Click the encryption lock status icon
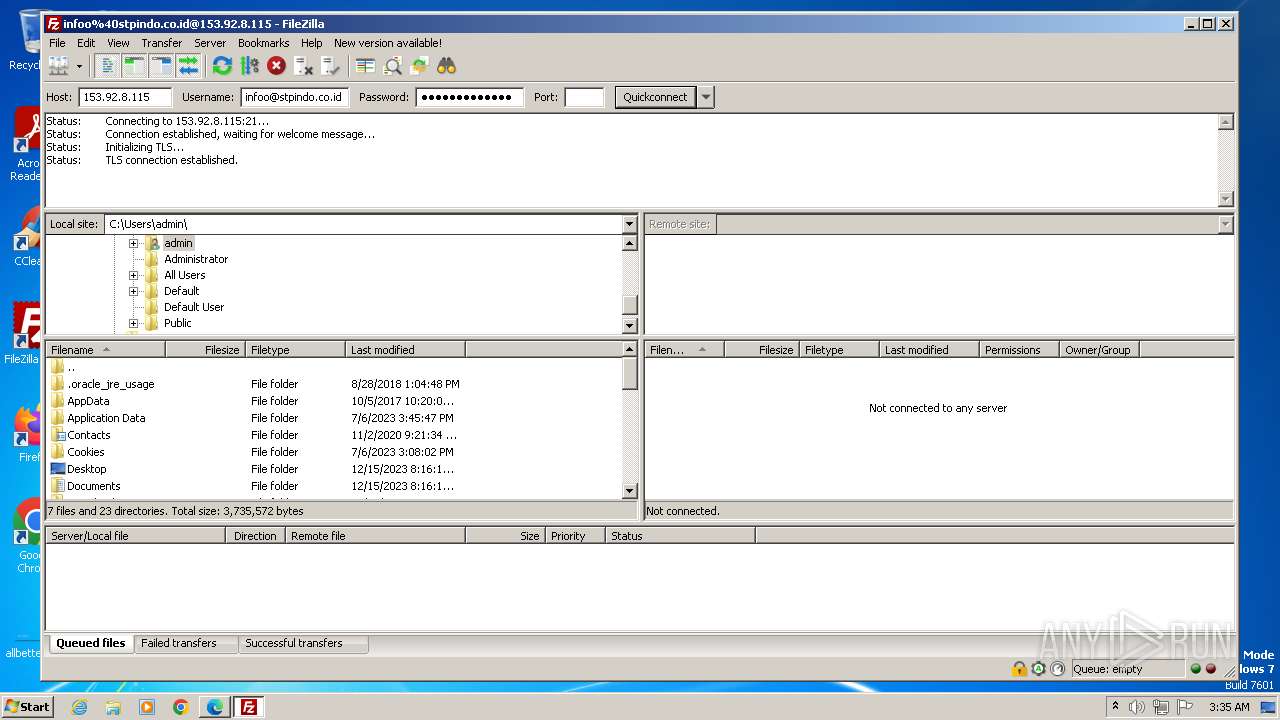This screenshot has height=720, width=1280. pyautogui.click(x=1019, y=669)
